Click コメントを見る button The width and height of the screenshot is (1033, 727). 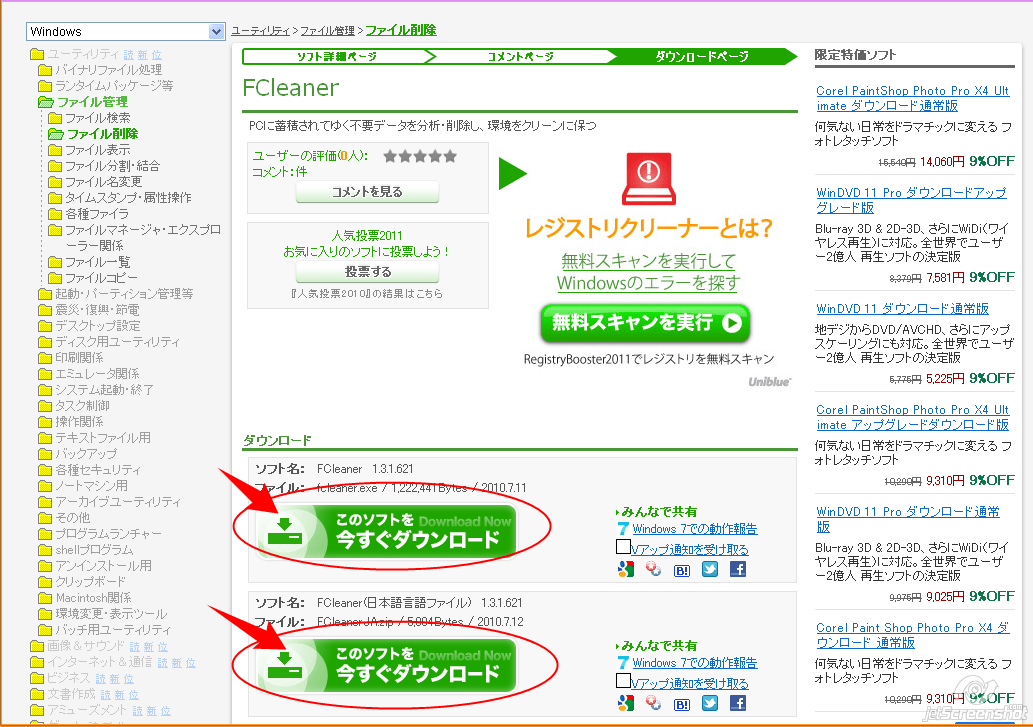click(x=367, y=192)
